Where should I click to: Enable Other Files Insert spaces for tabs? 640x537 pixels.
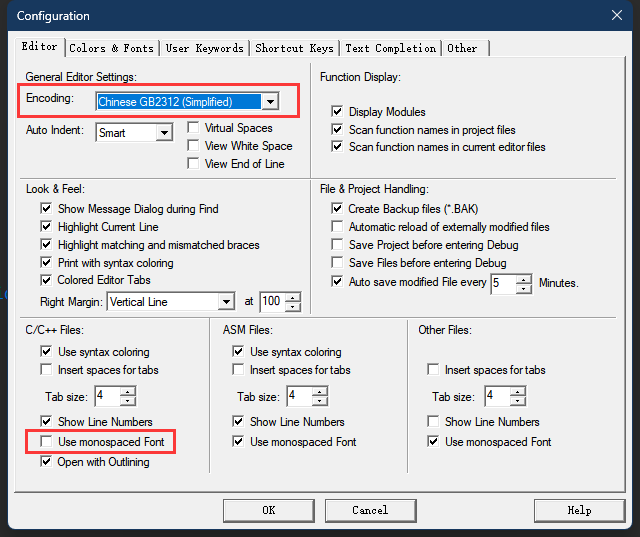433,369
